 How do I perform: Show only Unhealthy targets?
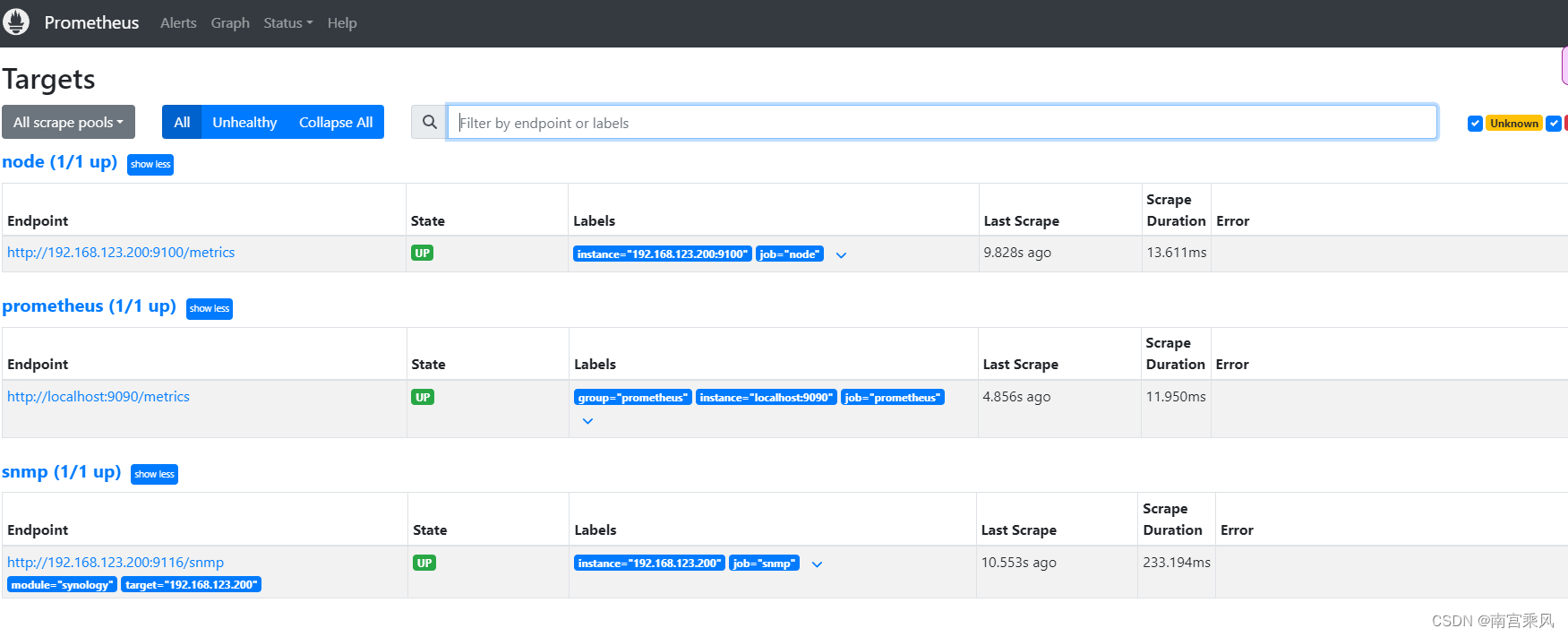[244, 123]
